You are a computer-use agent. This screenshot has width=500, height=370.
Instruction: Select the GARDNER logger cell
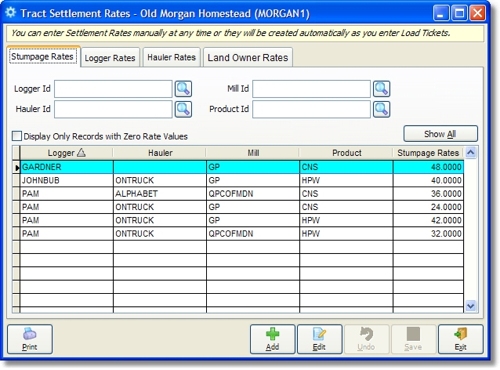click(66, 167)
